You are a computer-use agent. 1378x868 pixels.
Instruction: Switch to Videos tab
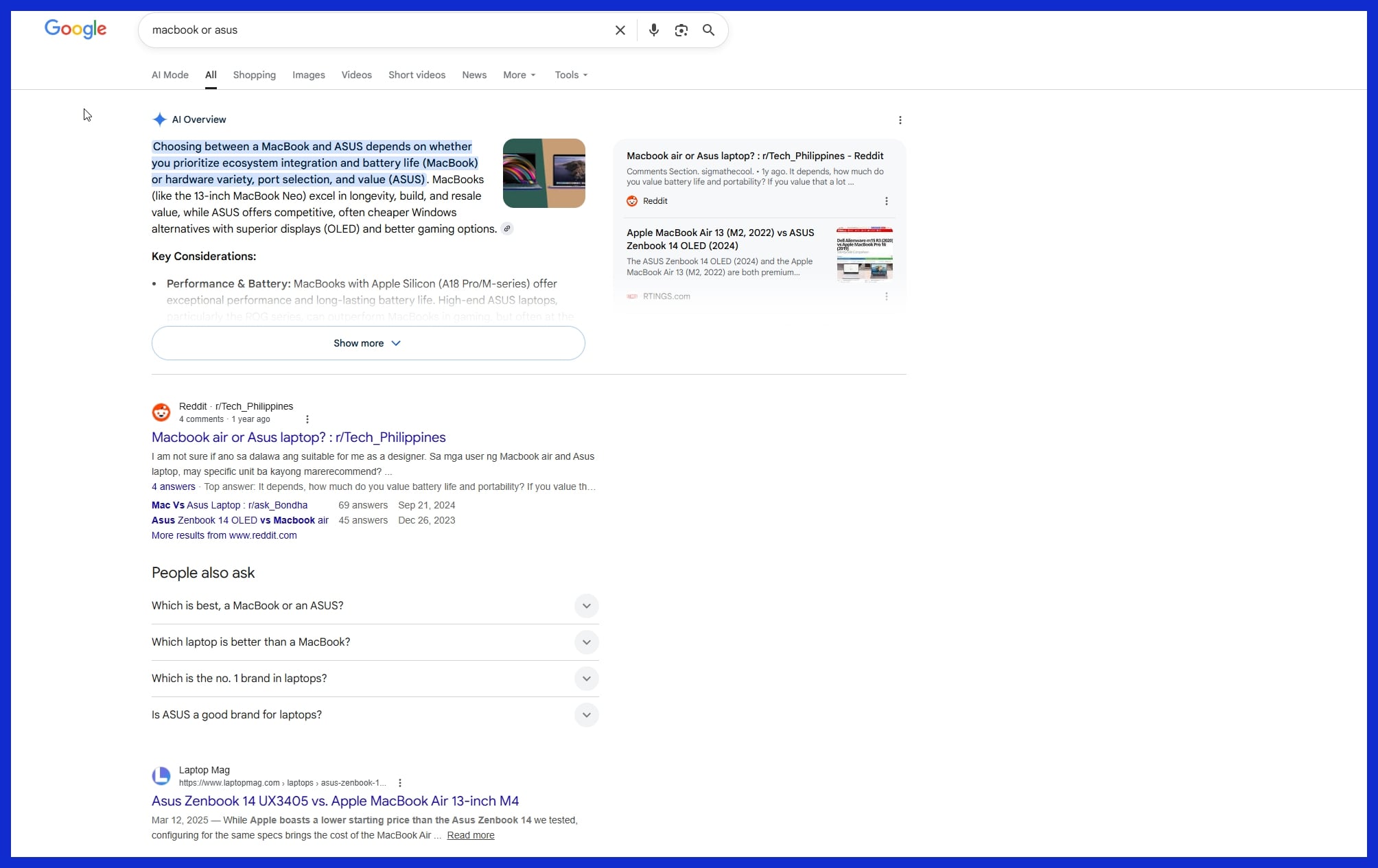(357, 75)
